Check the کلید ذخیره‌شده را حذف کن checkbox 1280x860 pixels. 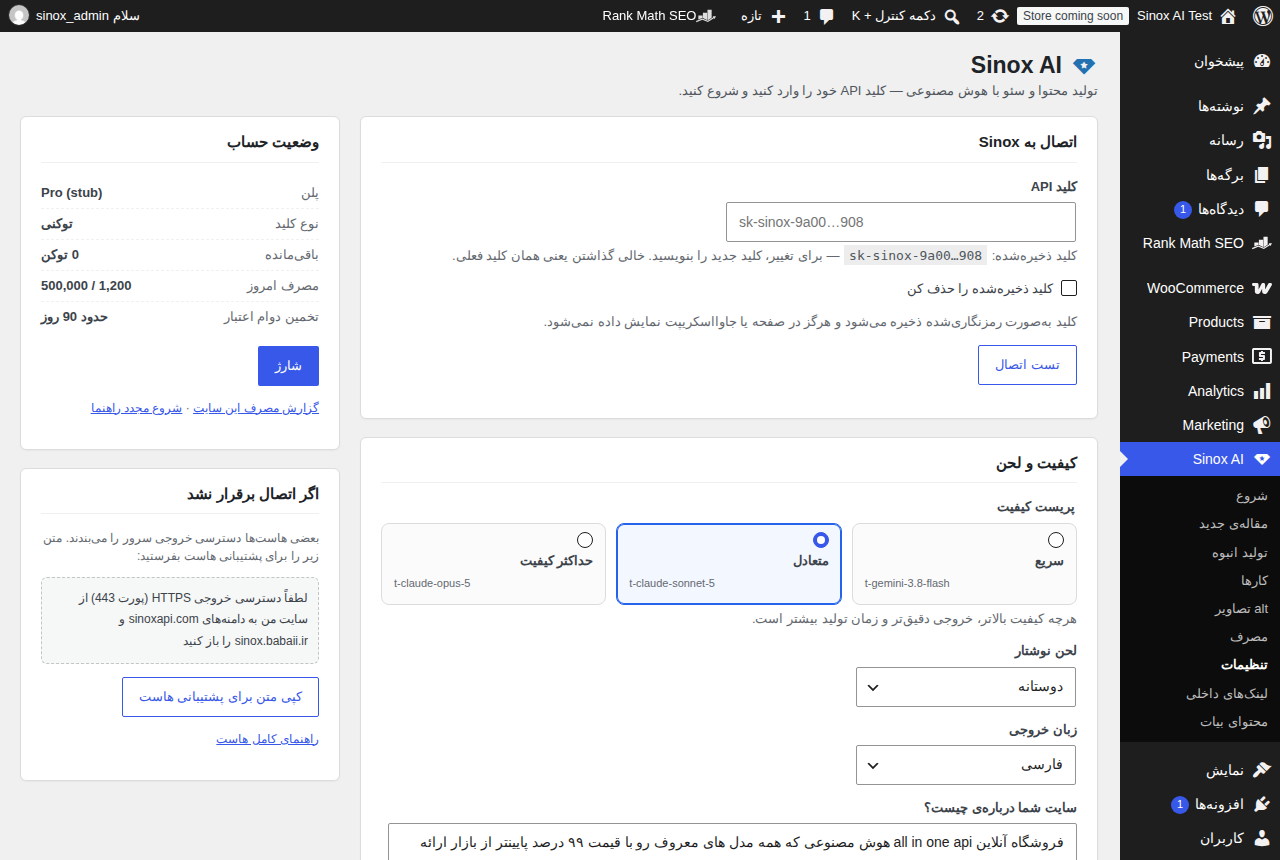pyautogui.click(x=1069, y=288)
